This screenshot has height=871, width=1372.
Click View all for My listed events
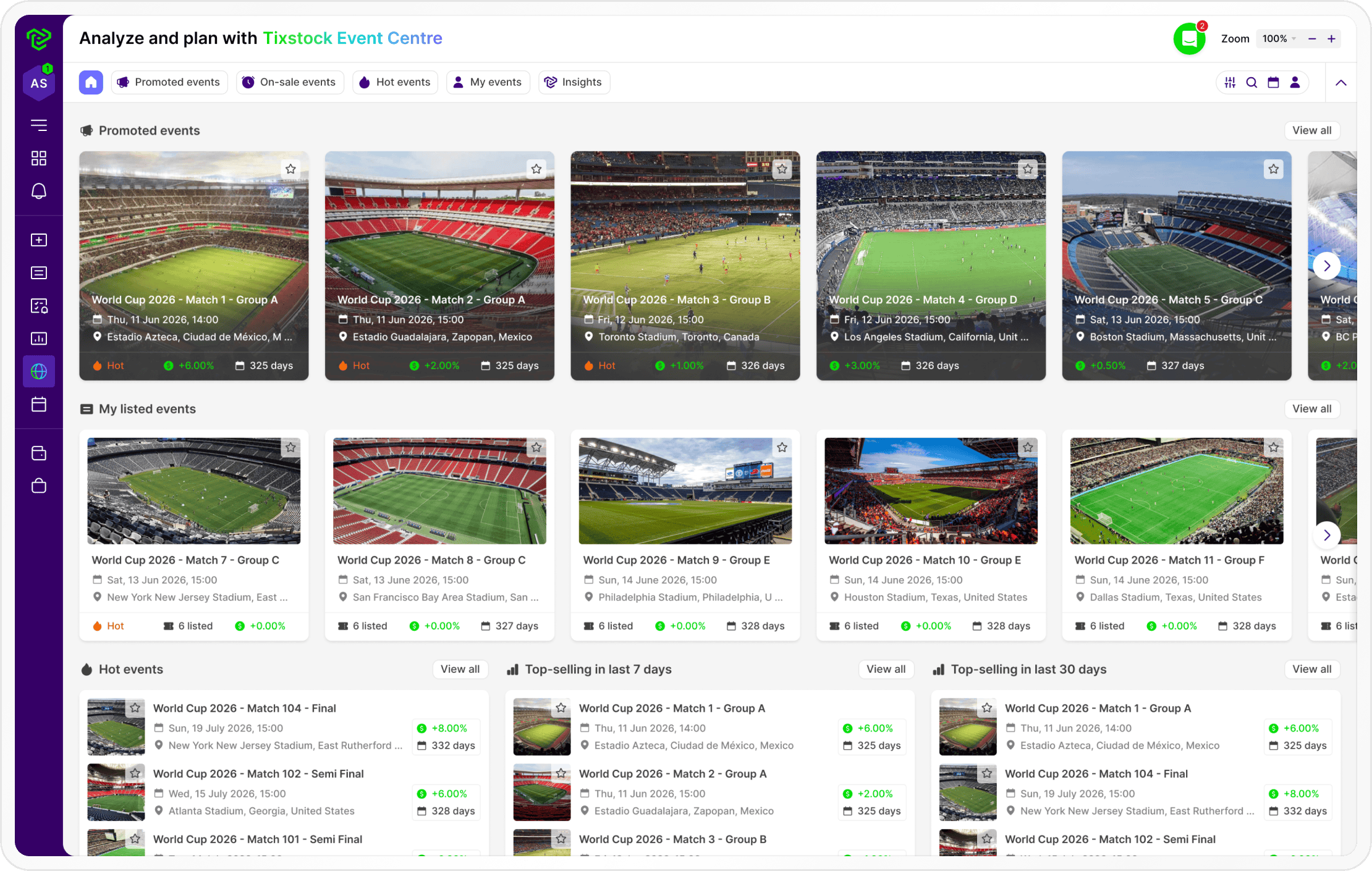1312,409
